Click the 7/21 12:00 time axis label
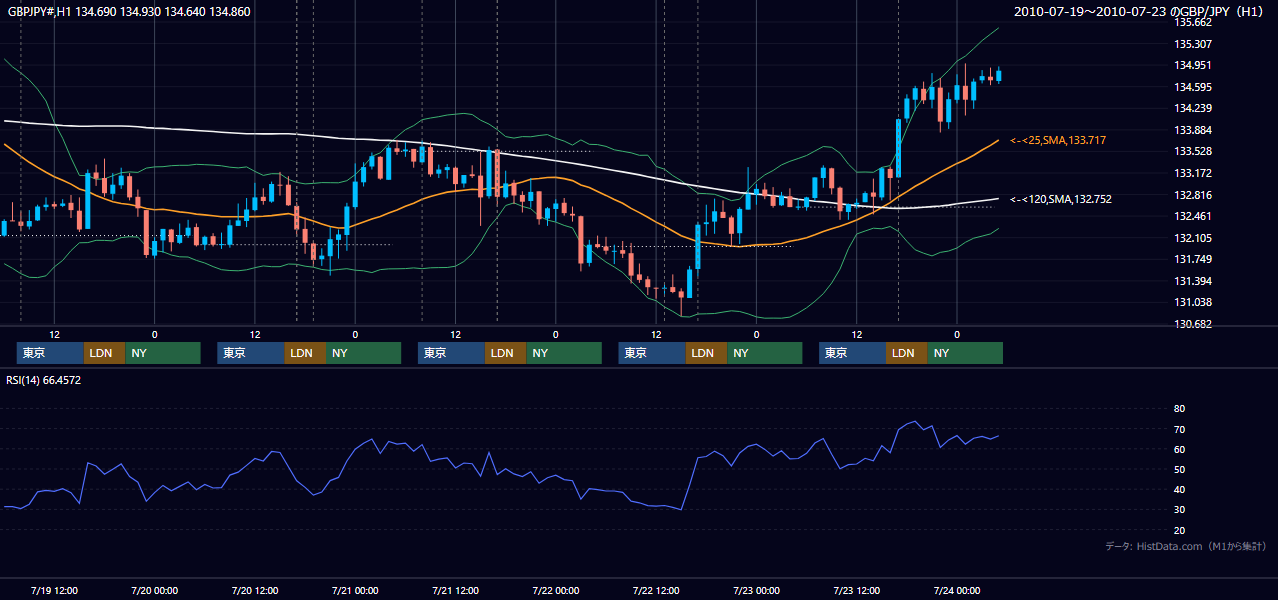Viewport: 1278px width, 600px height. (455, 590)
